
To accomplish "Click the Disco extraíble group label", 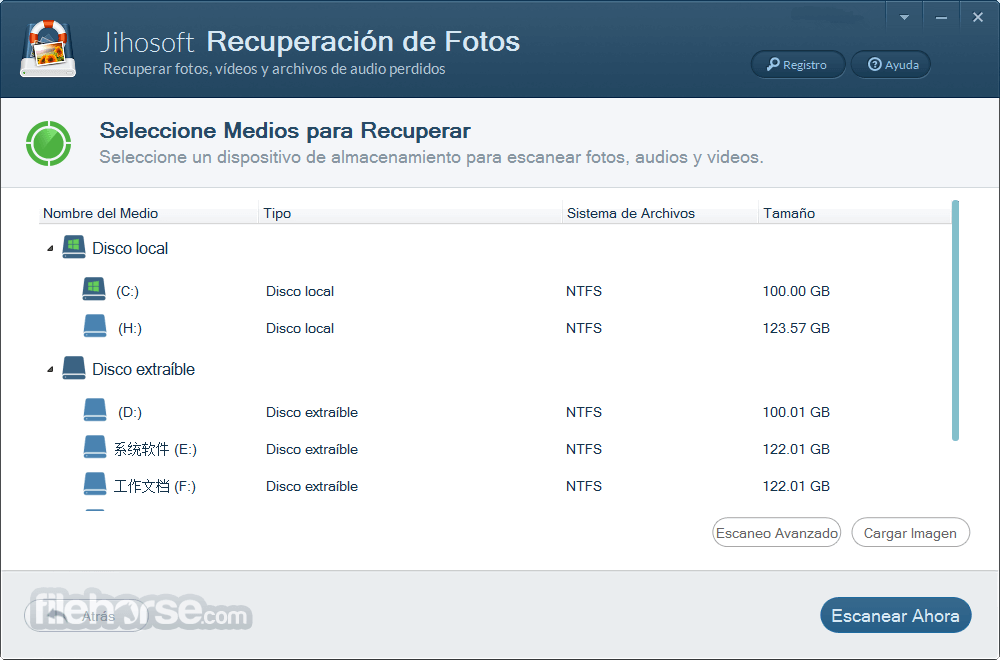I will point(143,369).
